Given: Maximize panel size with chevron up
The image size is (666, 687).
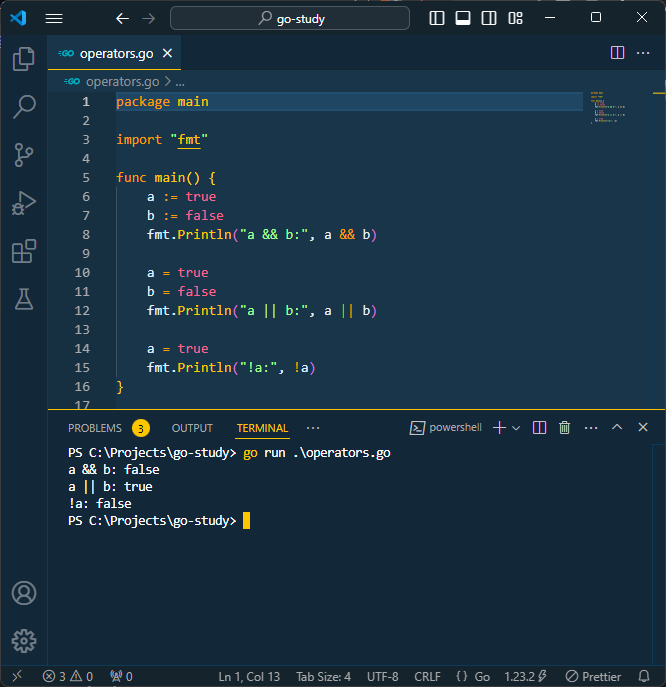Looking at the screenshot, I should tap(617, 428).
